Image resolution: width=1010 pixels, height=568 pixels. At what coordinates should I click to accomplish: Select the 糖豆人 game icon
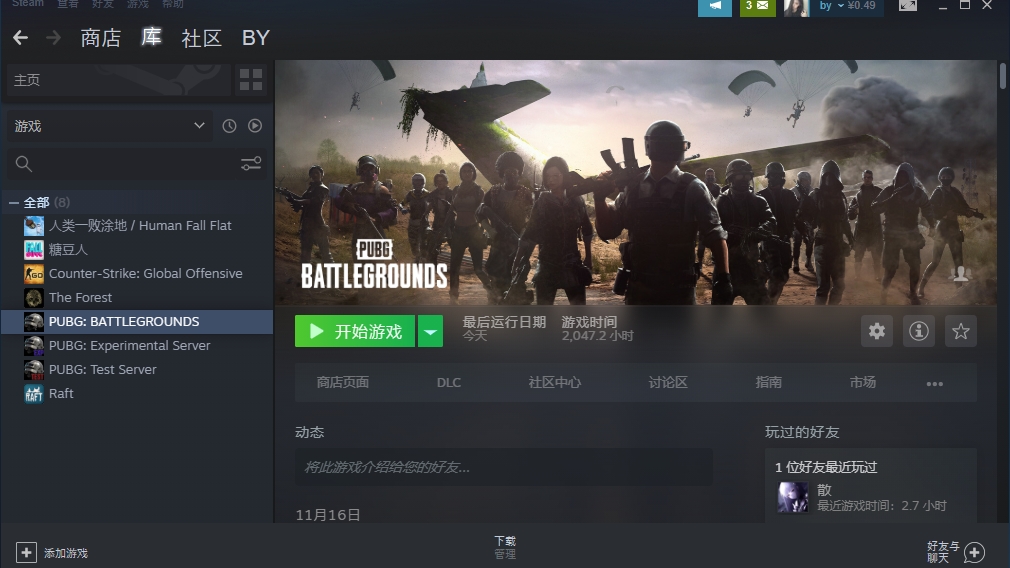33,249
